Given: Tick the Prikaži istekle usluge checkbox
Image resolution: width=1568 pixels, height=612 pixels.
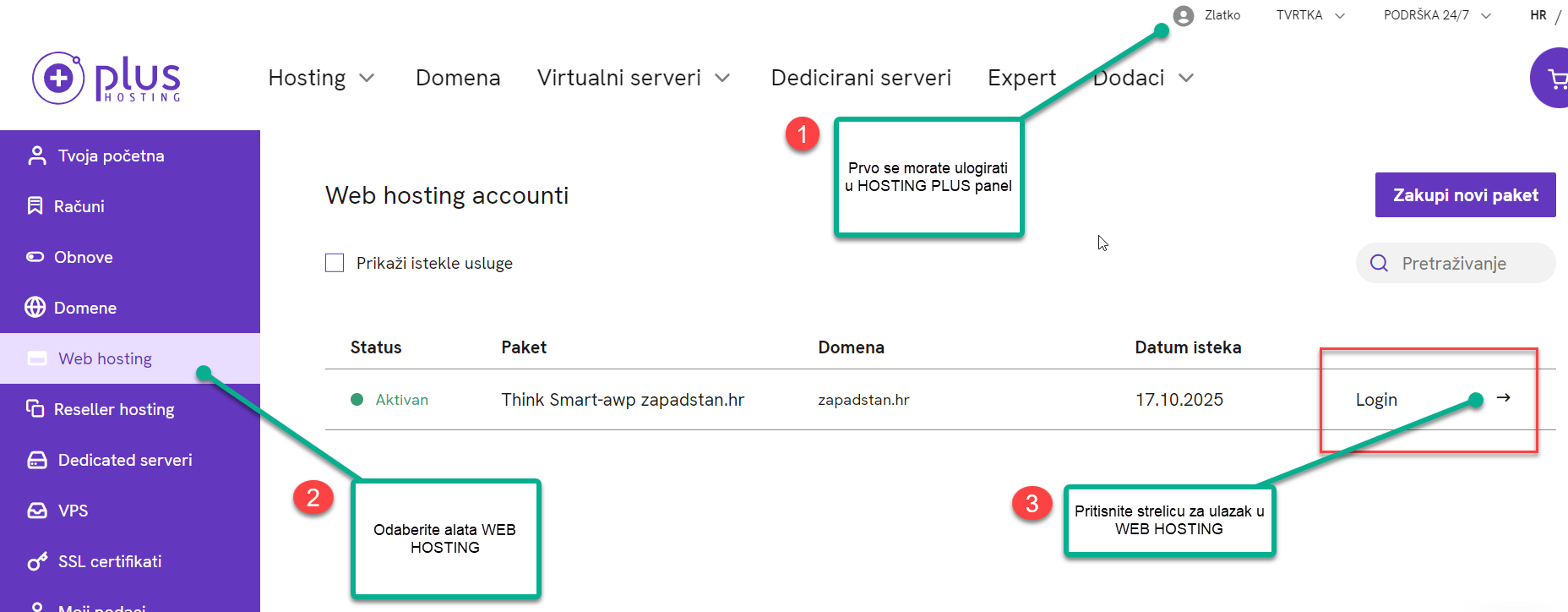Looking at the screenshot, I should (335, 263).
